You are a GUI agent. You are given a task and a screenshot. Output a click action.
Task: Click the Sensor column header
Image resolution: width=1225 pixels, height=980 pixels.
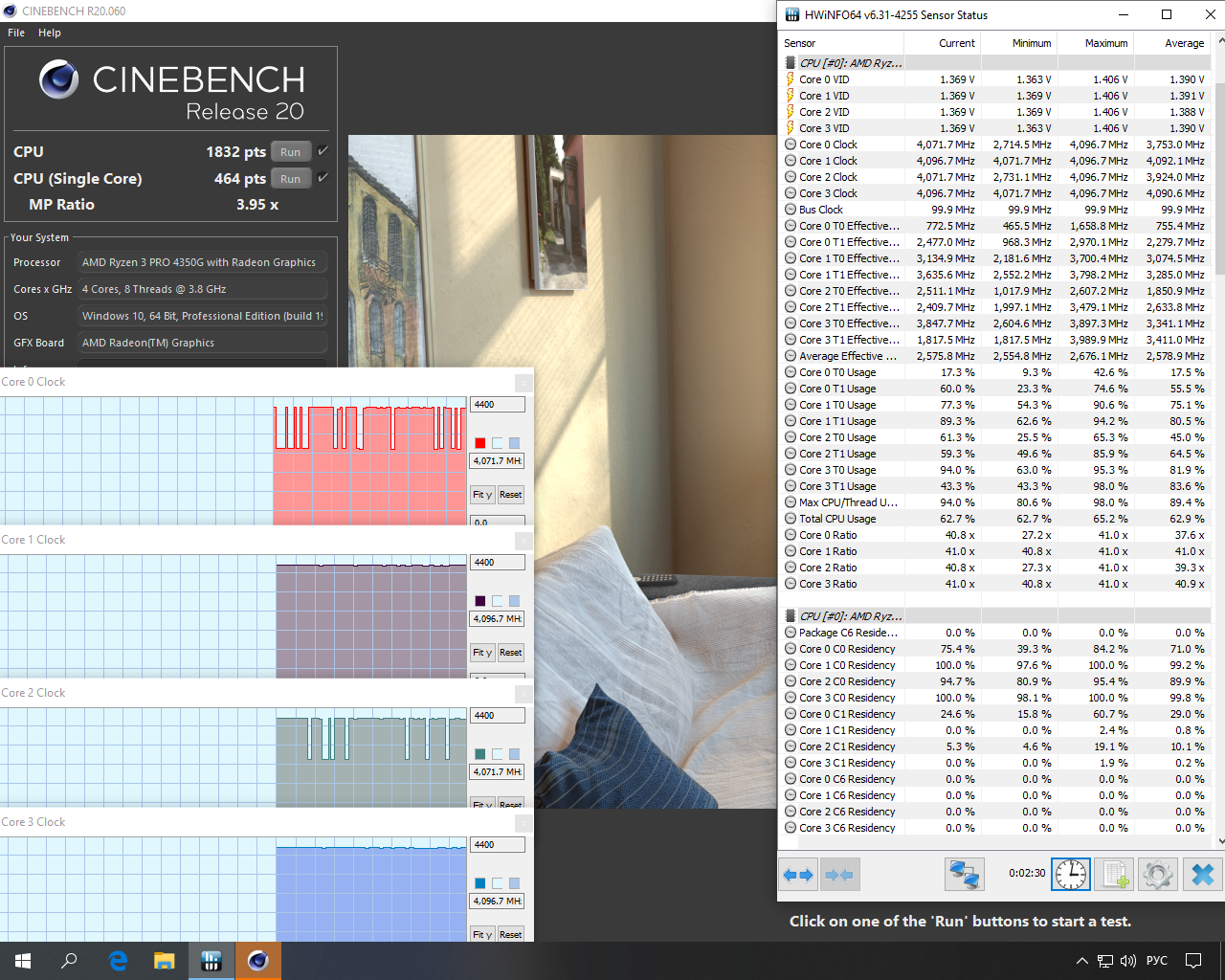[x=842, y=43]
